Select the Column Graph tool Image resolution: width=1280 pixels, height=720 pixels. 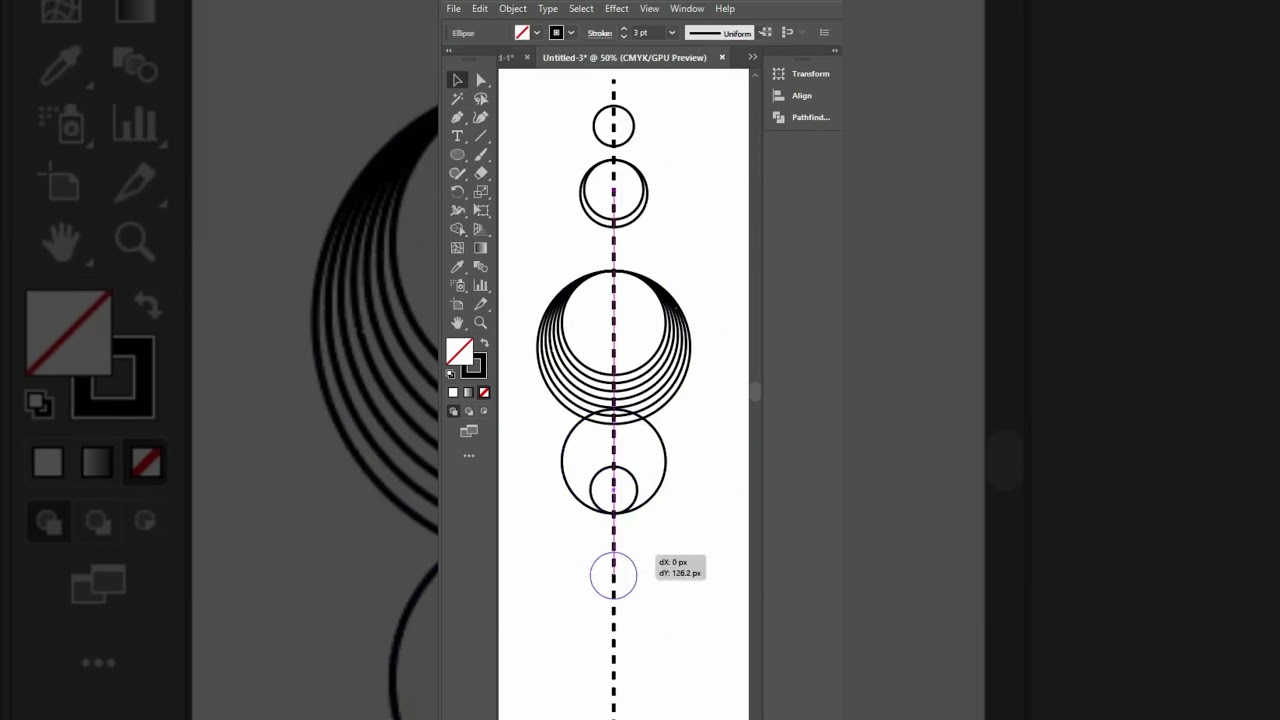pyautogui.click(x=481, y=285)
